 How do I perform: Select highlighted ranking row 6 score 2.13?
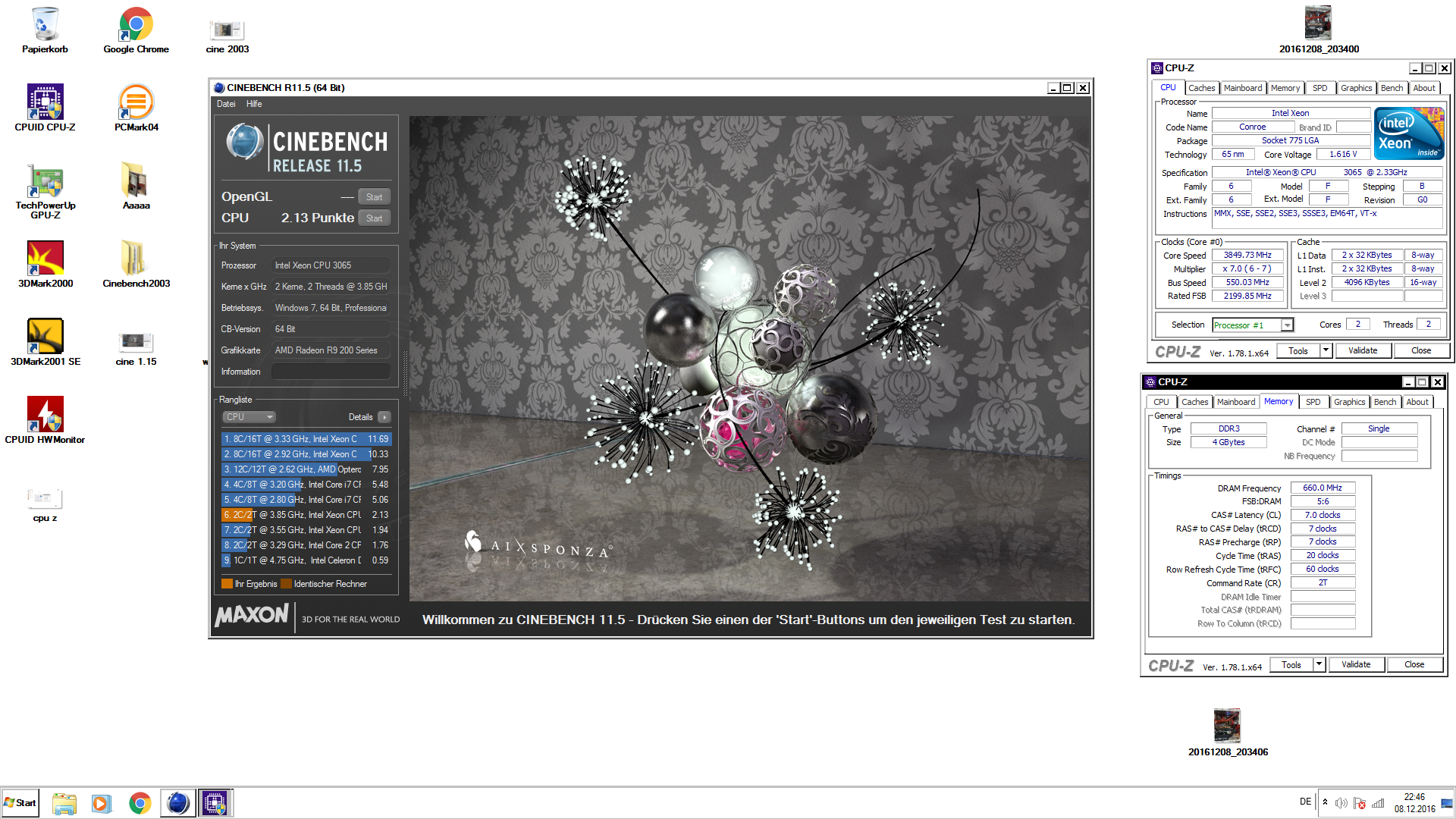[x=306, y=515]
